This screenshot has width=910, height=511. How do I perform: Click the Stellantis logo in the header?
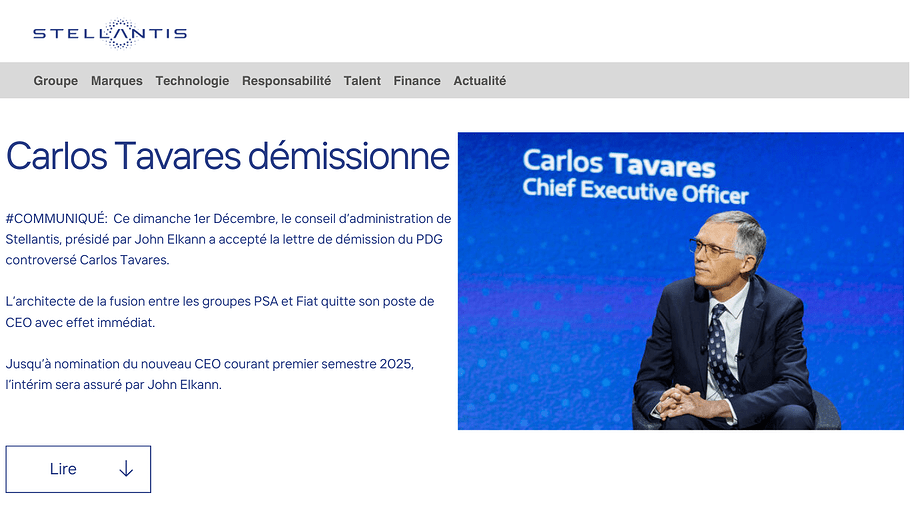[x=109, y=33]
